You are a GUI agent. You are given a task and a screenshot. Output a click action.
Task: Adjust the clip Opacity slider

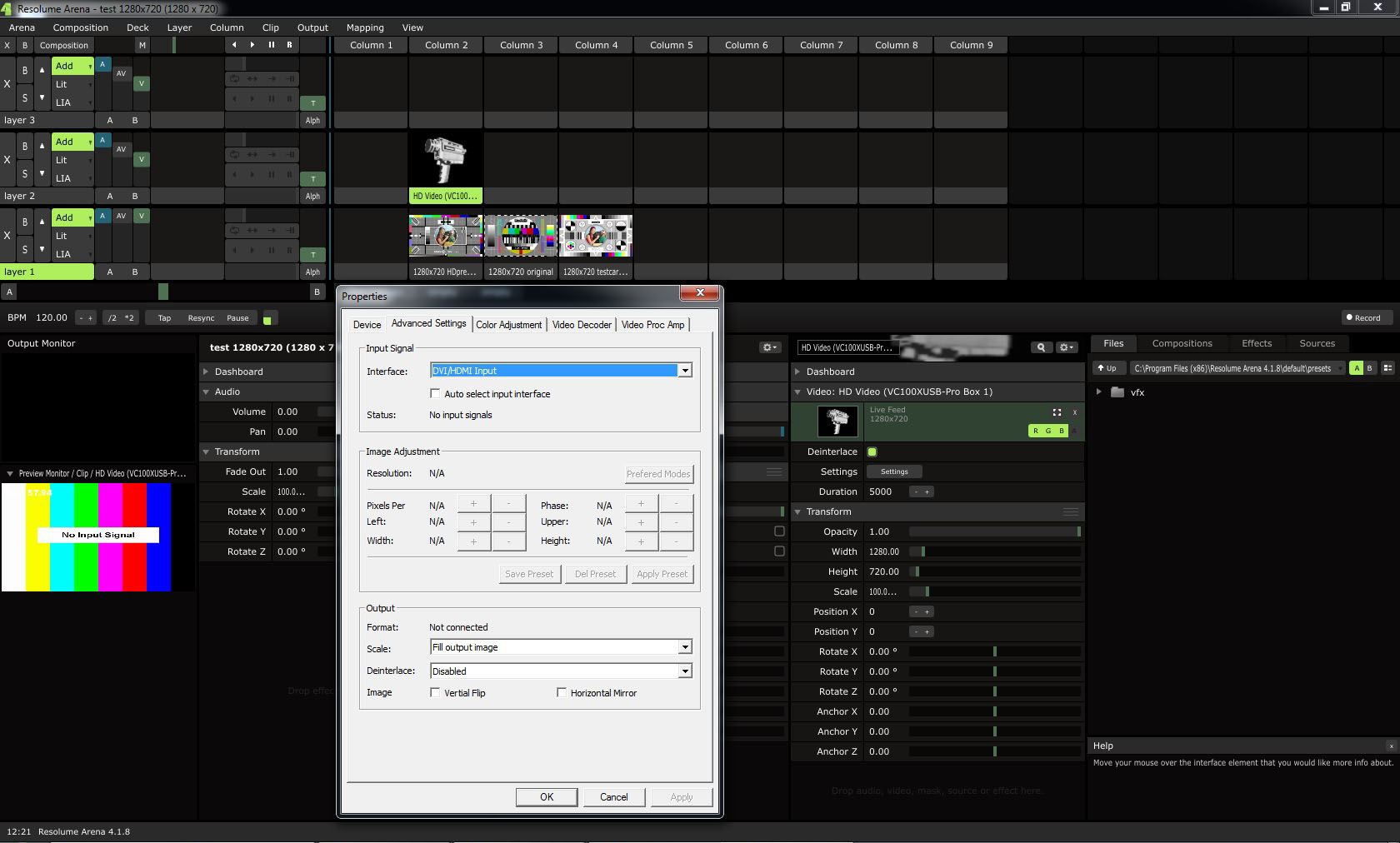pos(994,531)
